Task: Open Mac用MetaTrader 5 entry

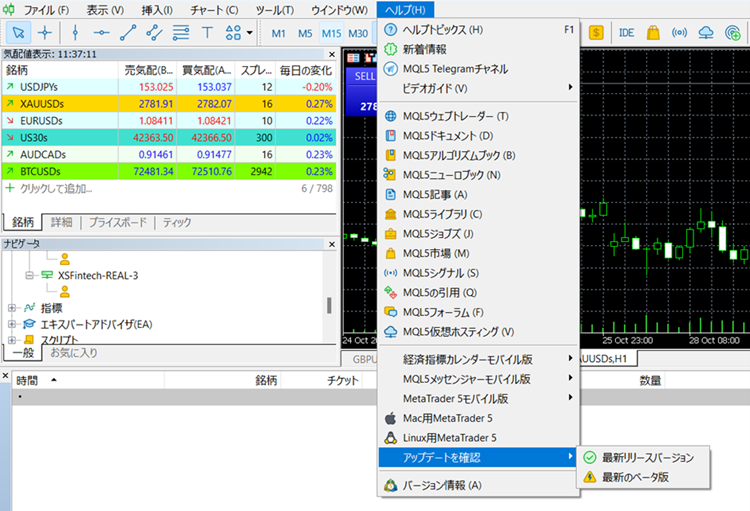Action: click(479, 418)
